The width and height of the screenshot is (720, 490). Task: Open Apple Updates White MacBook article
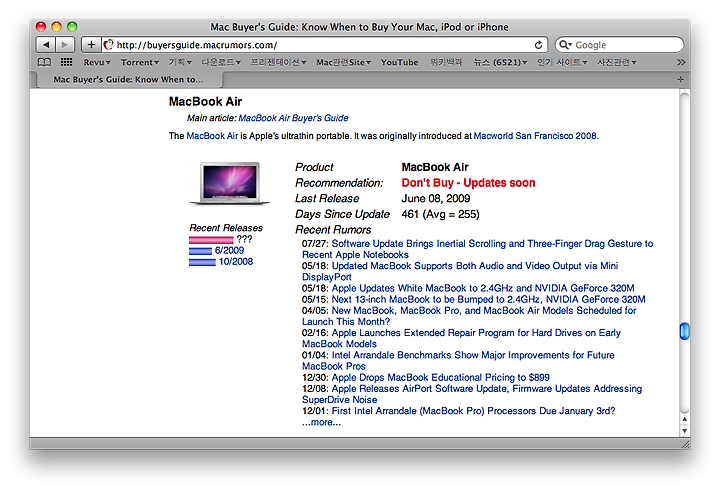pyautogui.click(x=483, y=288)
